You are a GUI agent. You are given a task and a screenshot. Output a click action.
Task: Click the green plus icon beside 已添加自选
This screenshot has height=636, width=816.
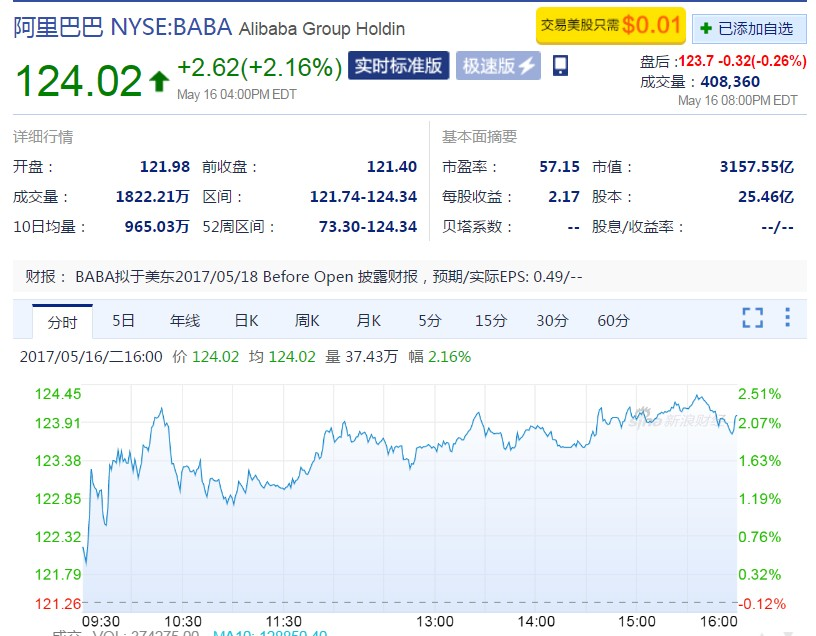[x=707, y=28]
